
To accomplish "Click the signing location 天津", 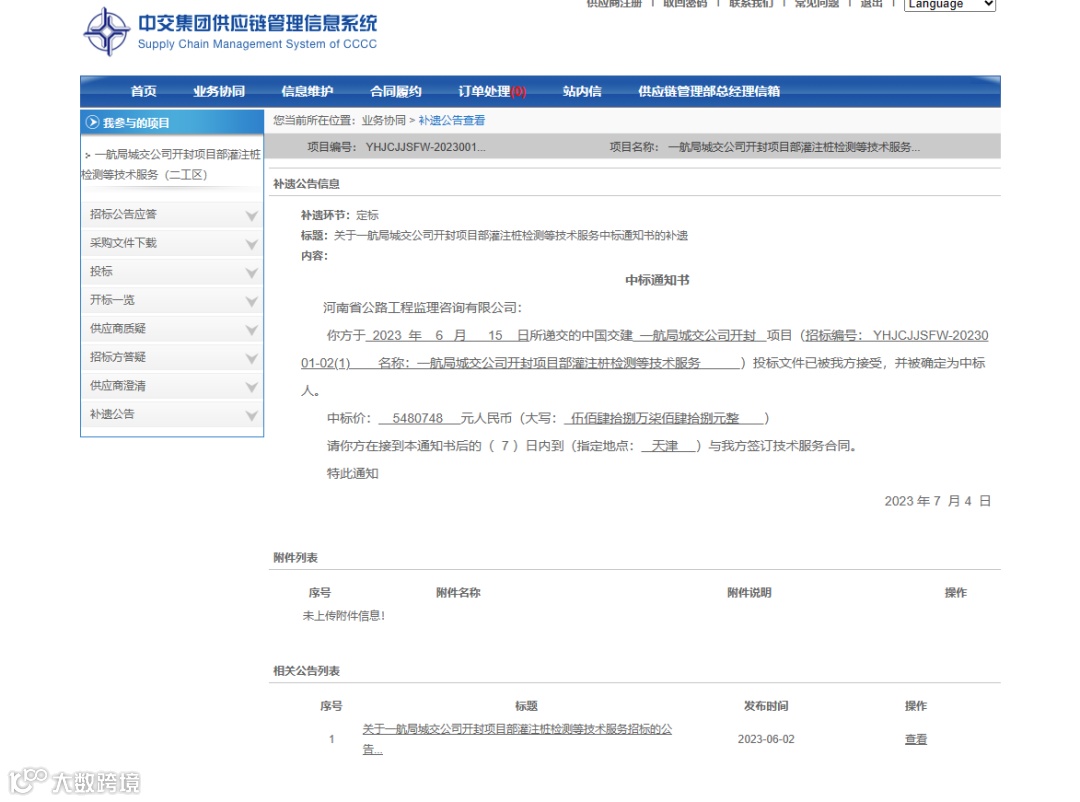I will click(665, 446).
